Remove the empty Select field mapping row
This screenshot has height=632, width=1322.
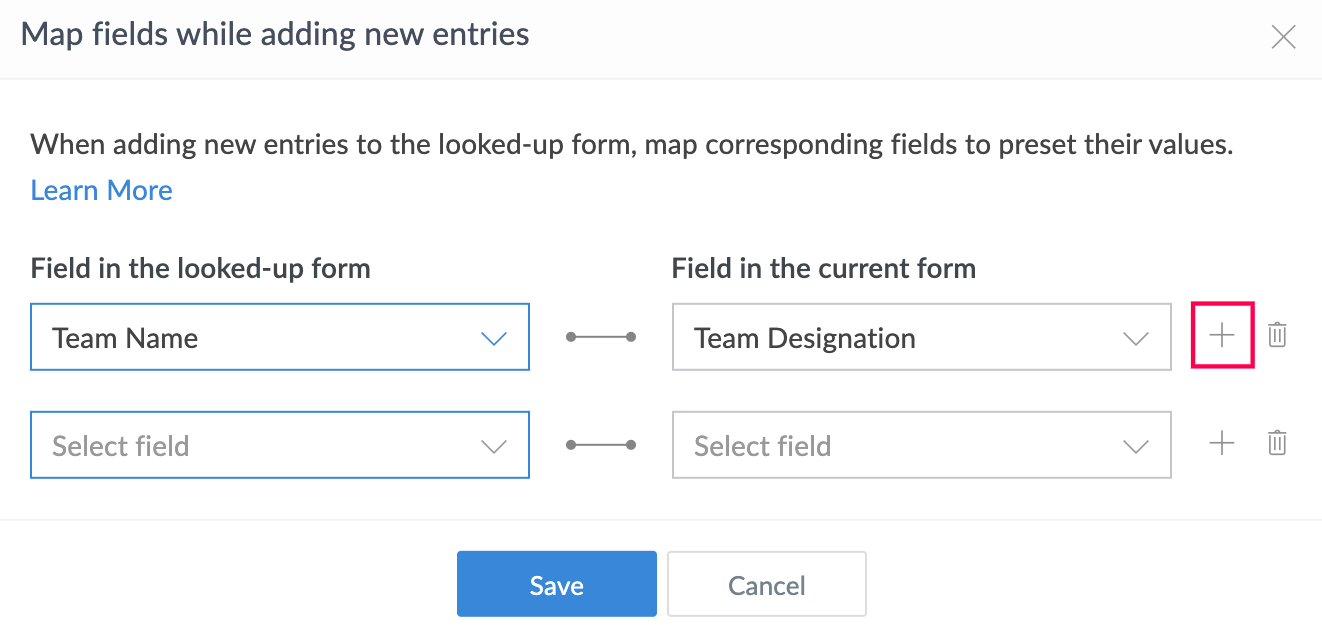pos(1277,443)
